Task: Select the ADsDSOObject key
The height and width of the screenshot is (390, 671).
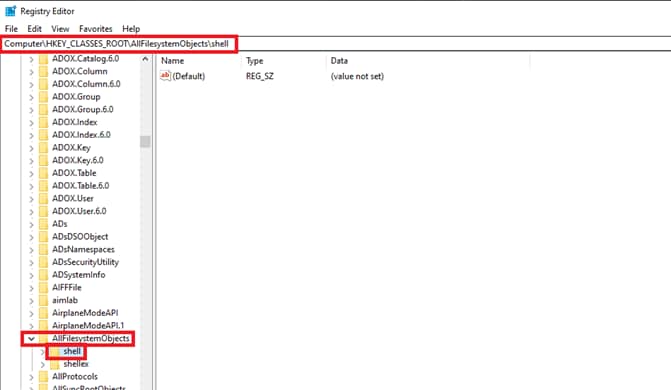Action: [80, 236]
